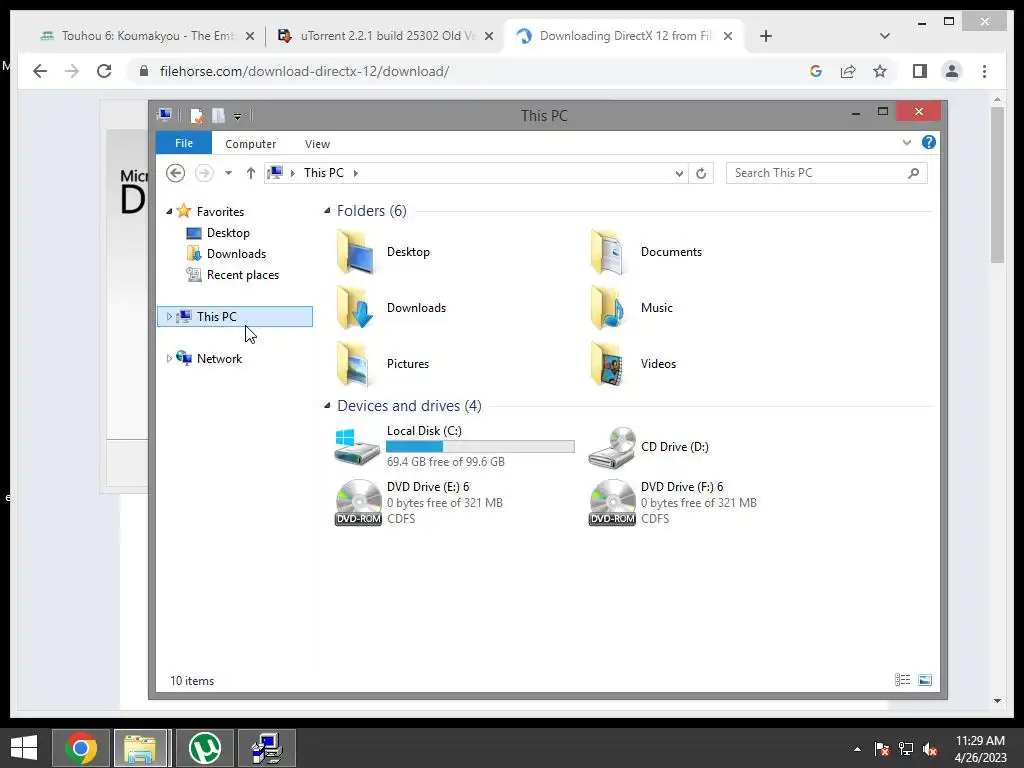Image resolution: width=1024 pixels, height=768 pixels.
Task: Select This PC in navigation pane
Action: point(235,317)
